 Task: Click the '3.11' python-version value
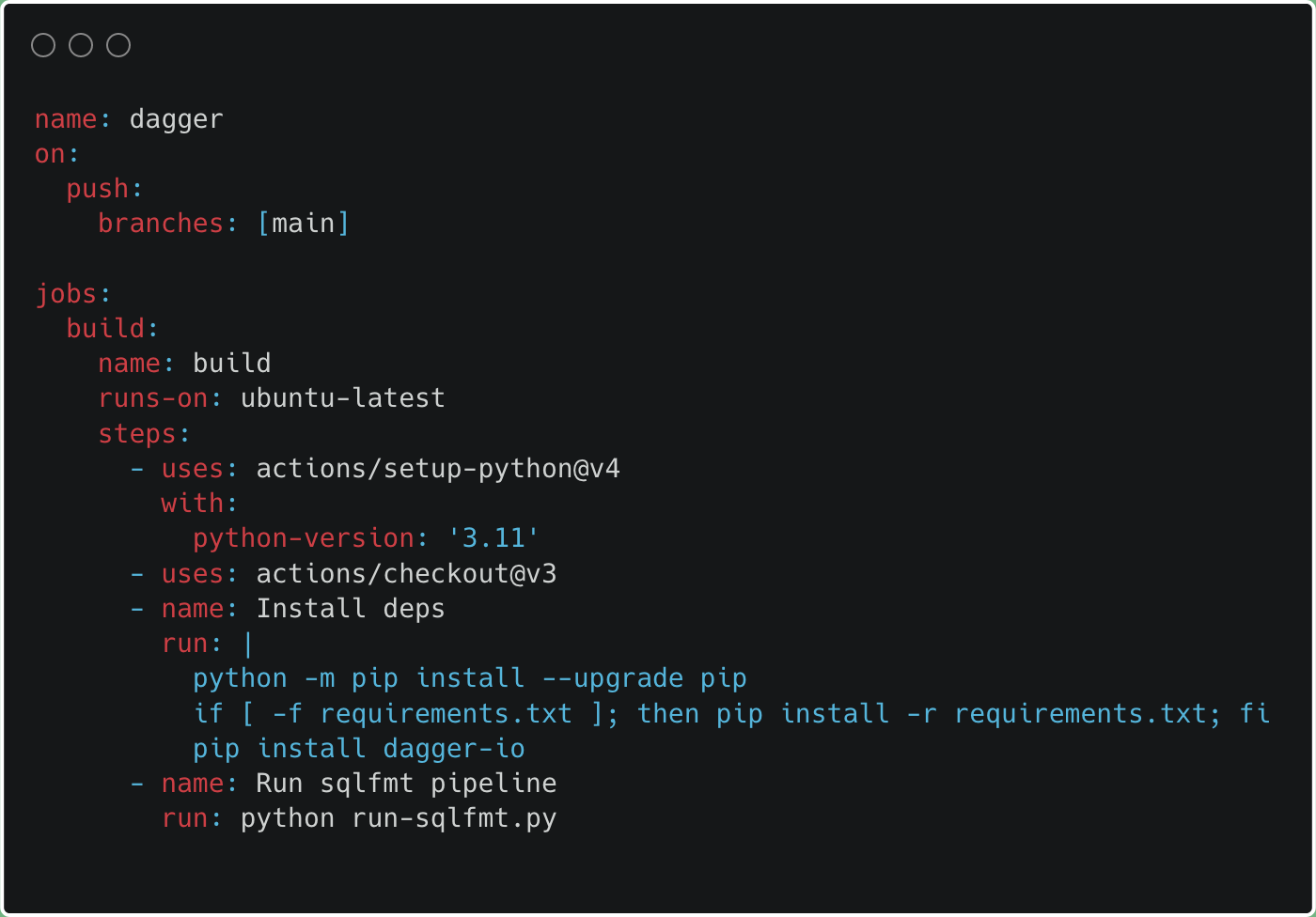493,538
